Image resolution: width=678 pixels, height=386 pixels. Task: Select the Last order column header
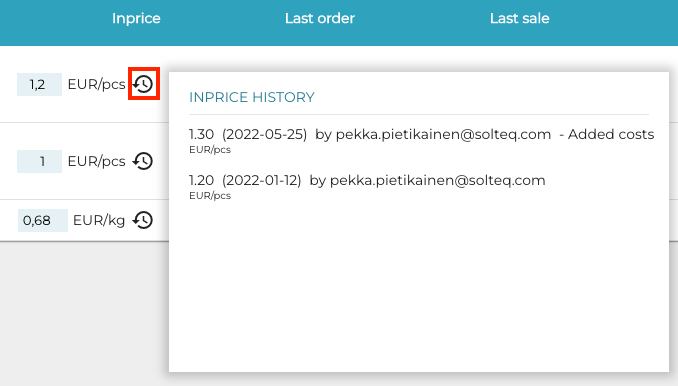click(x=320, y=18)
